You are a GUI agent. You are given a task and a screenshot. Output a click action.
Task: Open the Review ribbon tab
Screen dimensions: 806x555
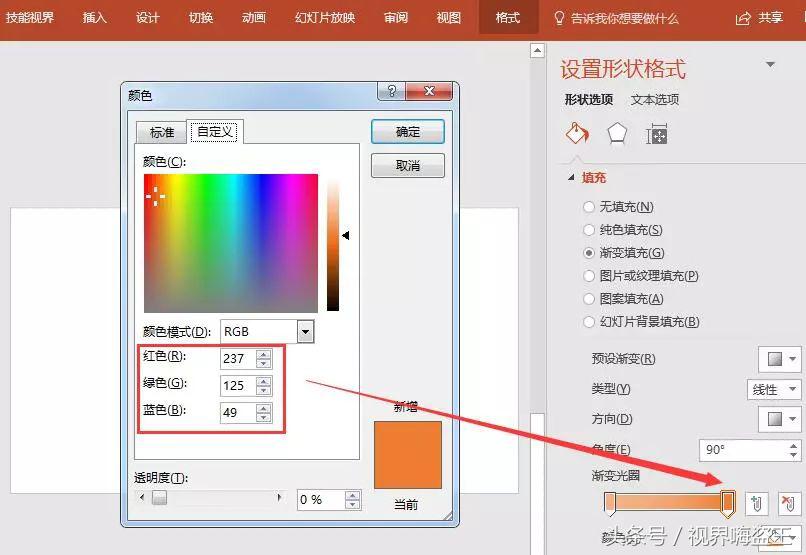point(396,18)
